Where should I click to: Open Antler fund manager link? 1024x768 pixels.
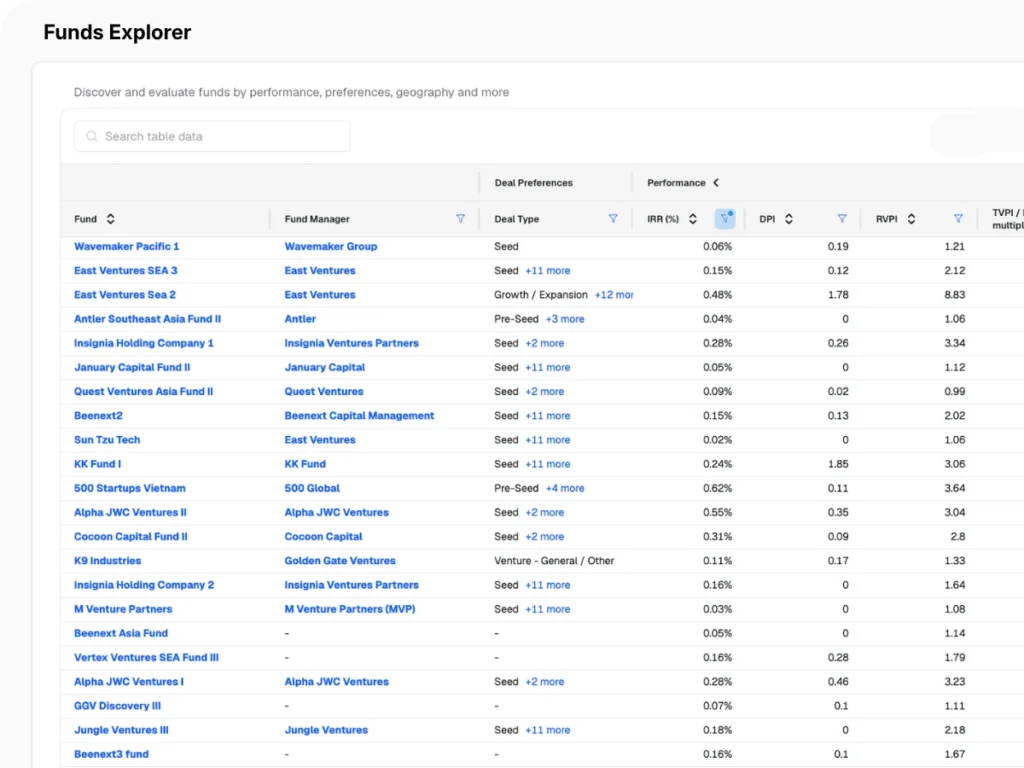pyautogui.click(x=300, y=319)
